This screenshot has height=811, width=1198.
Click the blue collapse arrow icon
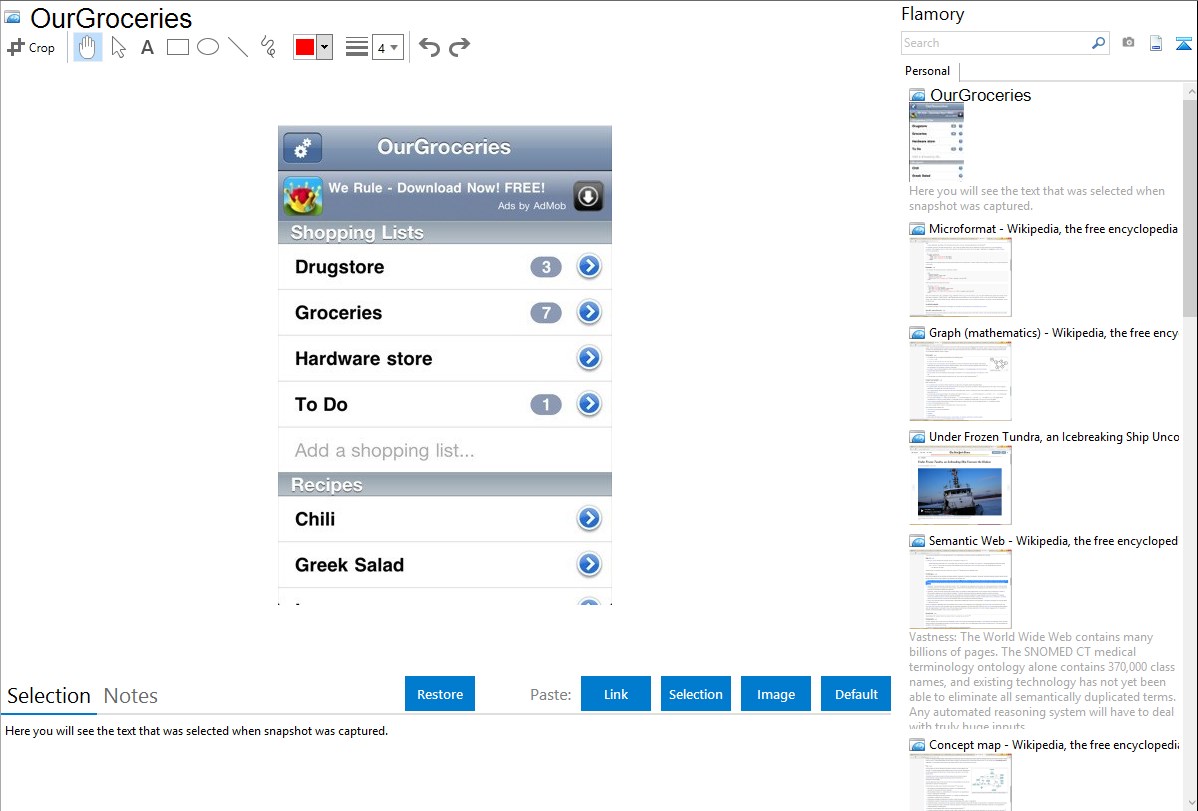pyautogui.click(x=1183, y=43)
